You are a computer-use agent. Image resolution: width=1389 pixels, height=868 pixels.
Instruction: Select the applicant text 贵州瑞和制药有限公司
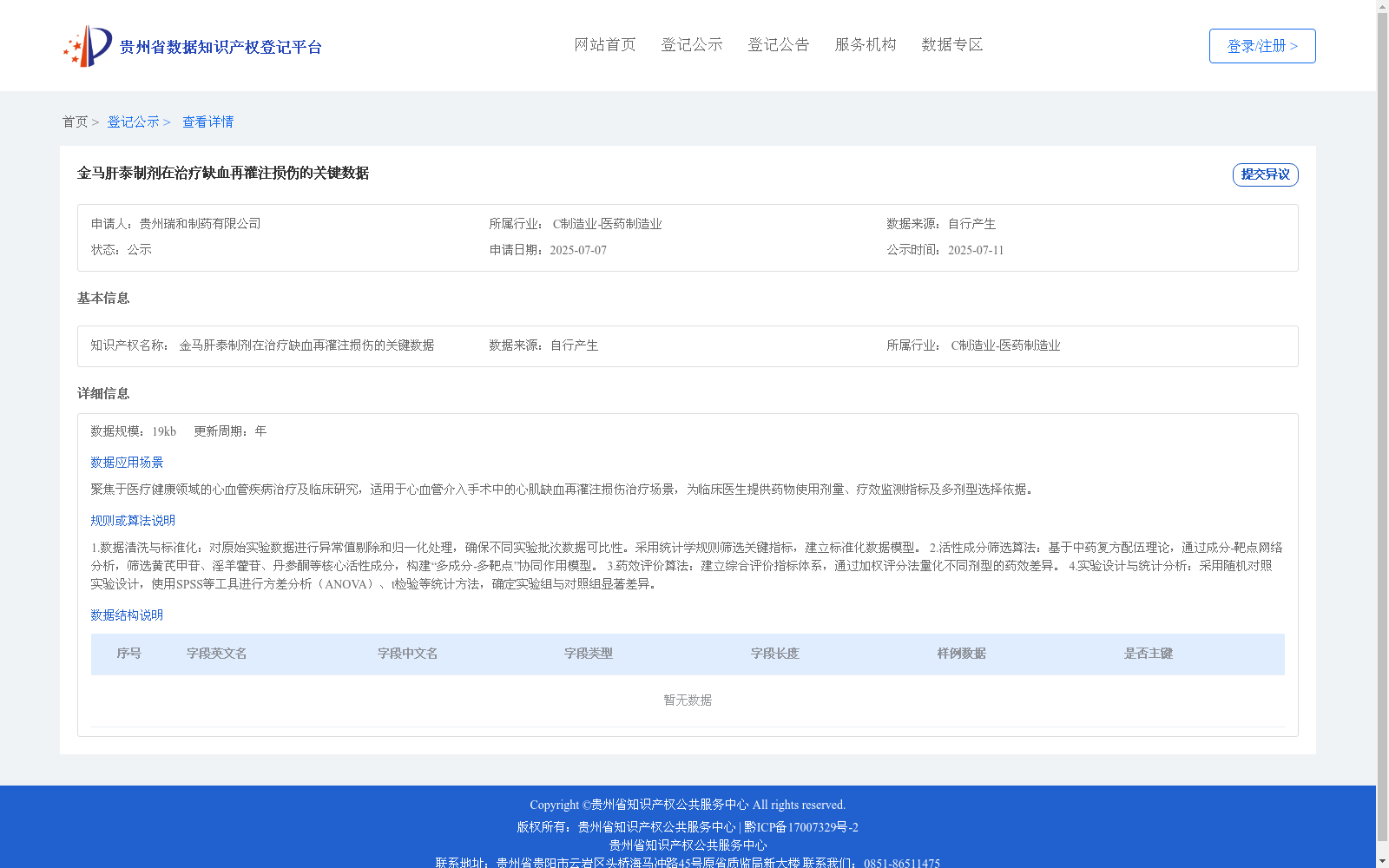(x=201, y=224)
